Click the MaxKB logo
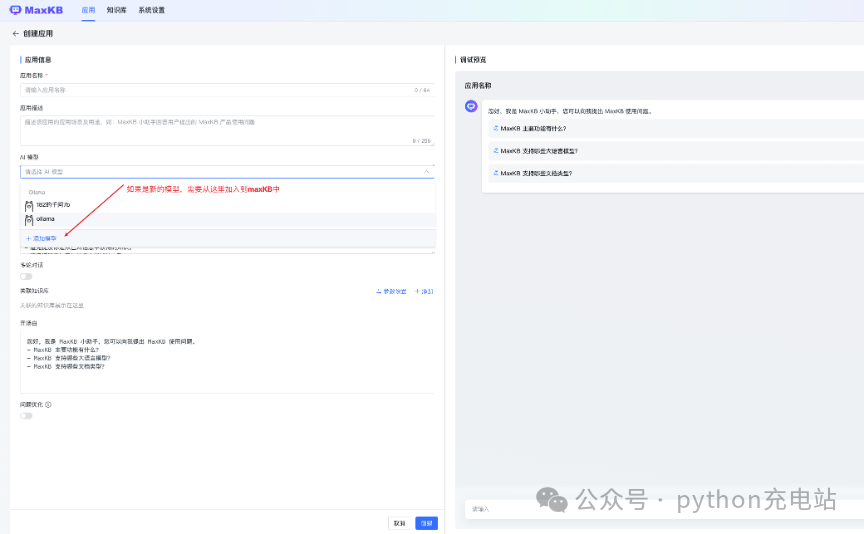This screenshot has height=534, width=864. pyautogui.click(x=36, y=10)
